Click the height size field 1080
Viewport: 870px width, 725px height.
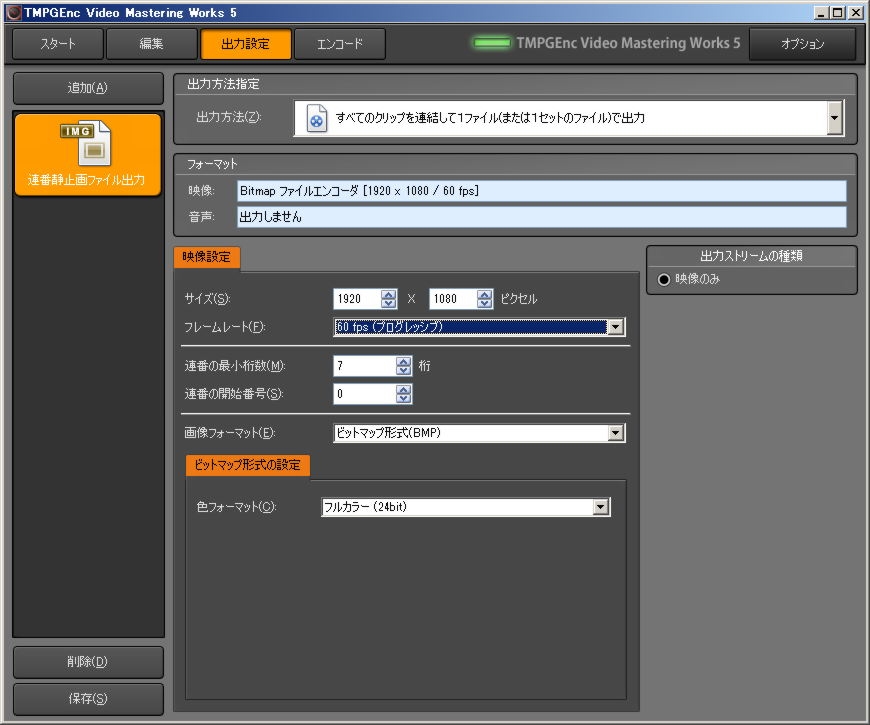pos(453,299)
